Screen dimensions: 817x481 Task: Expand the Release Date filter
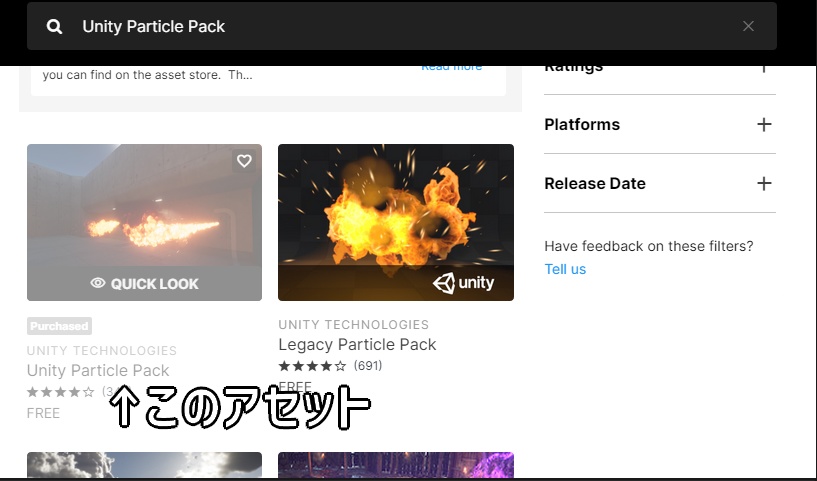click(x=764, y=183)
